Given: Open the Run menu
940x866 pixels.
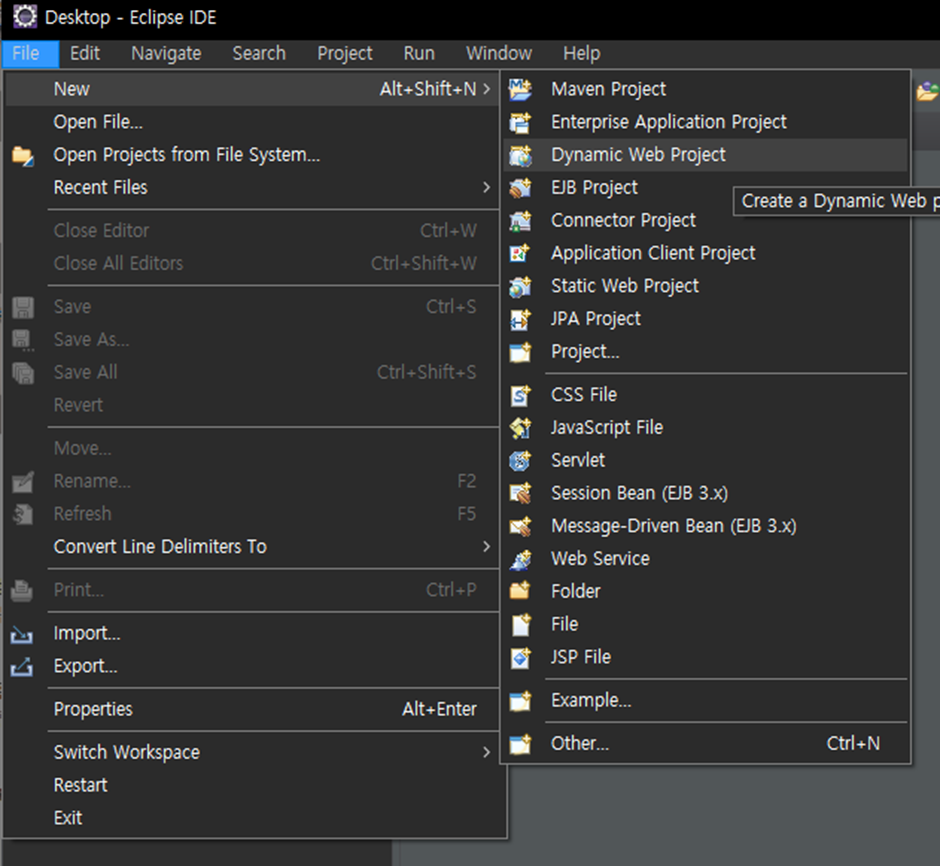Looking at the screenshot, I should (419, 54).
